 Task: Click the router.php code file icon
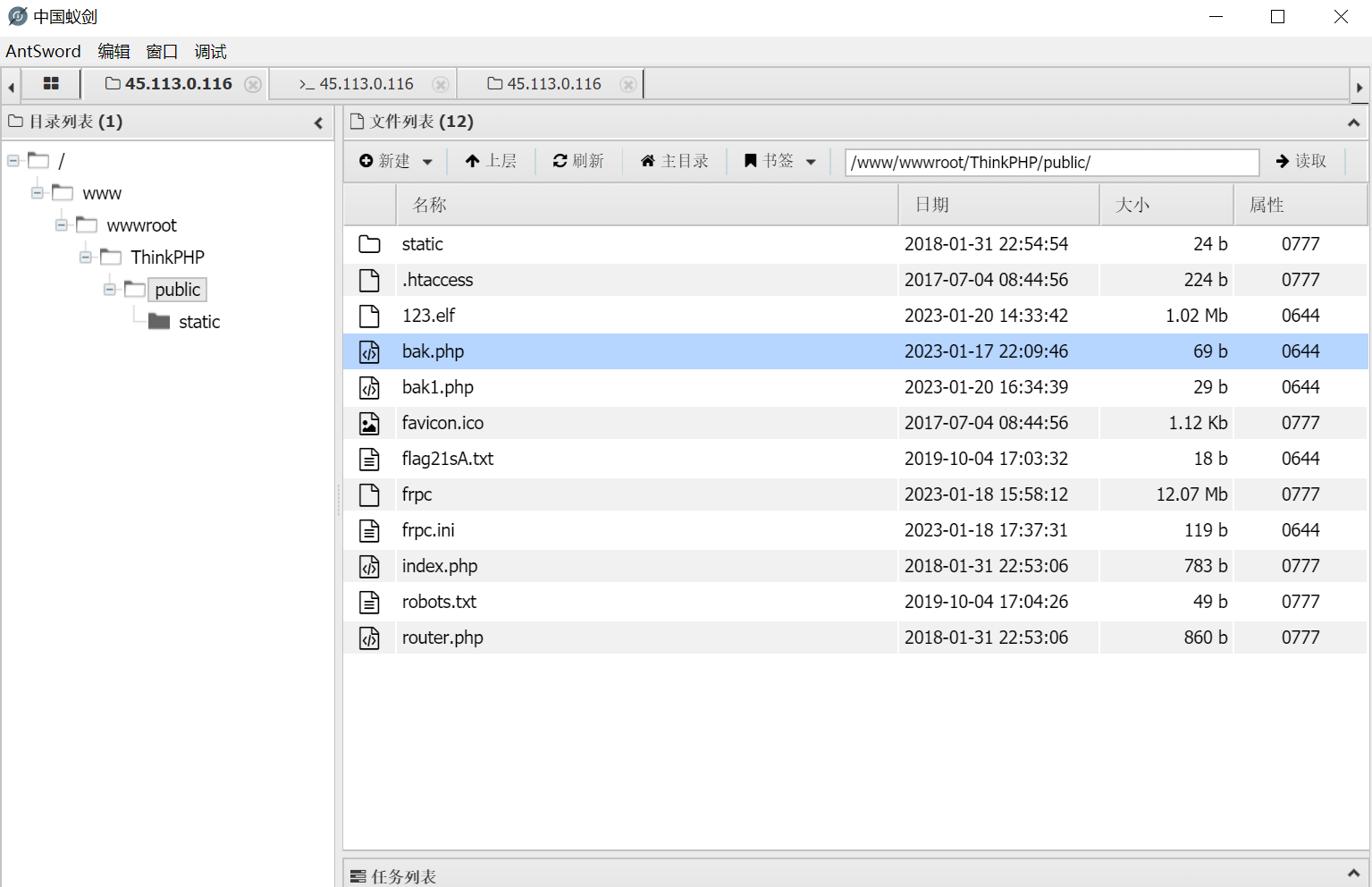(369, 638)
